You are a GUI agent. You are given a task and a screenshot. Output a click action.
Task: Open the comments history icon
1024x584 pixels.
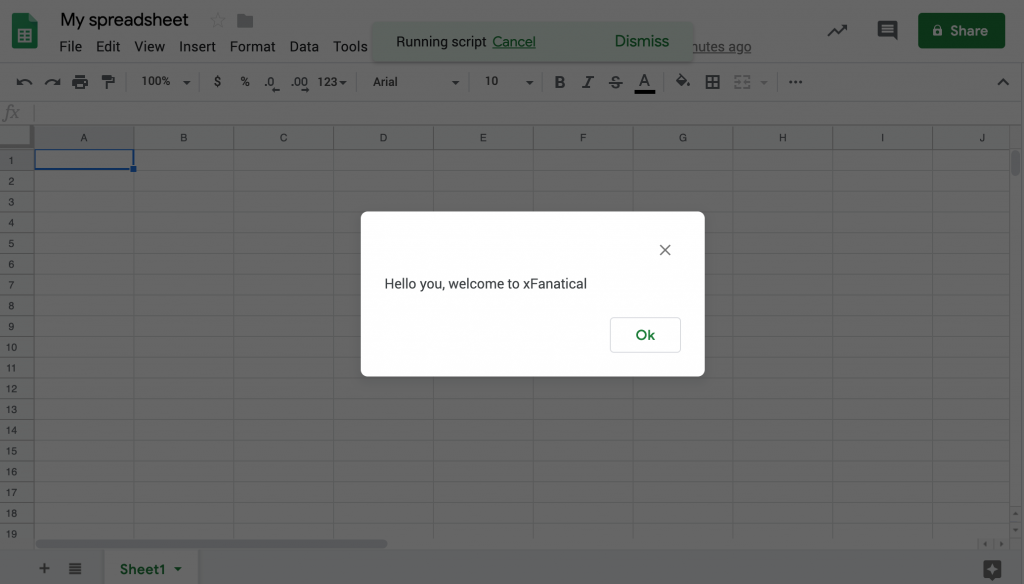(x=887, y=30)
